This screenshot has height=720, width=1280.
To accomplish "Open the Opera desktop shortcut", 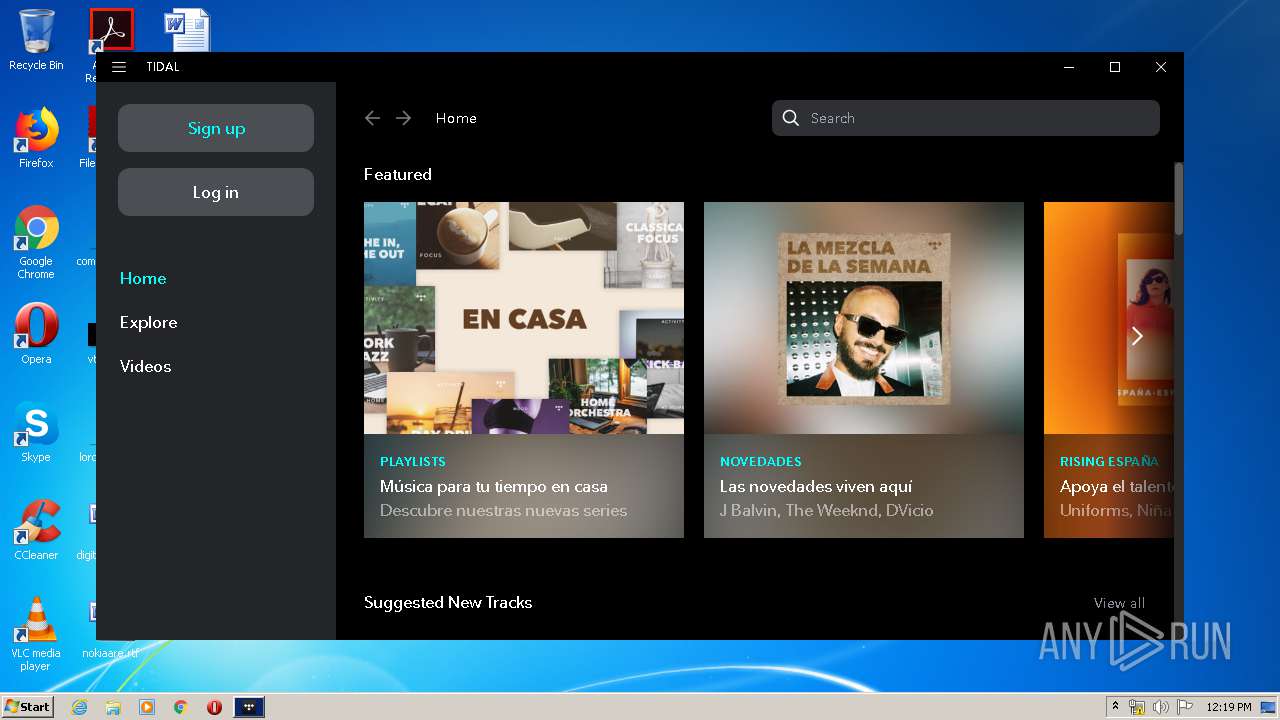I will [36, 334].
